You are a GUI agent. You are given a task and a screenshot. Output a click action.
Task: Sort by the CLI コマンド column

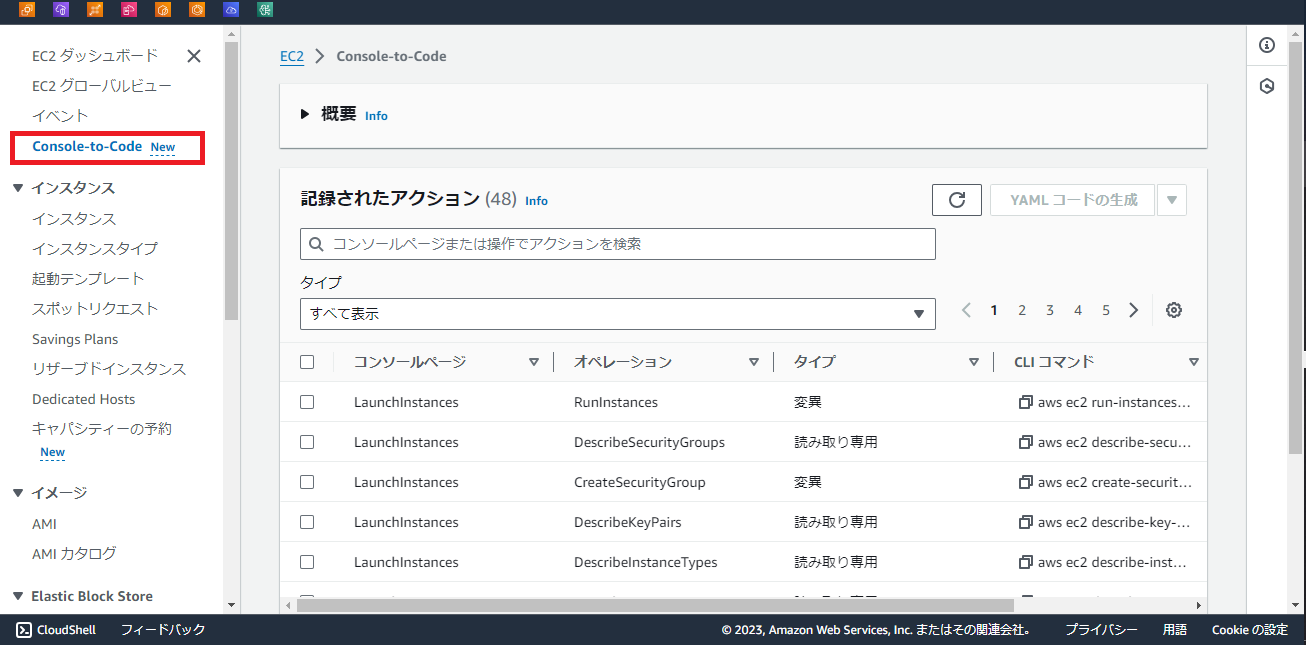1194,362
